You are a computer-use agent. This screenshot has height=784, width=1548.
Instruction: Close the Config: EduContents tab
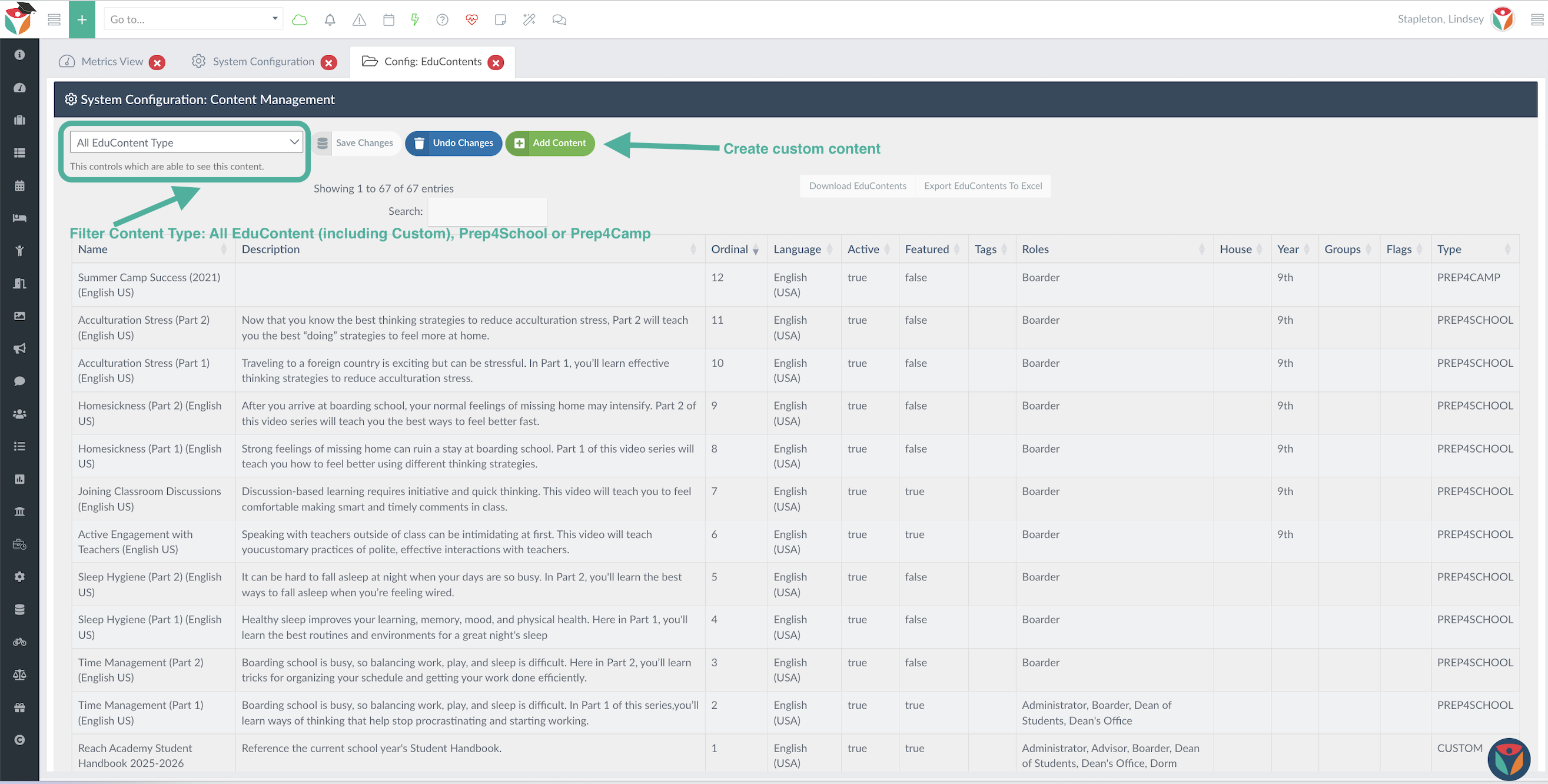click(x=495, y=62)
